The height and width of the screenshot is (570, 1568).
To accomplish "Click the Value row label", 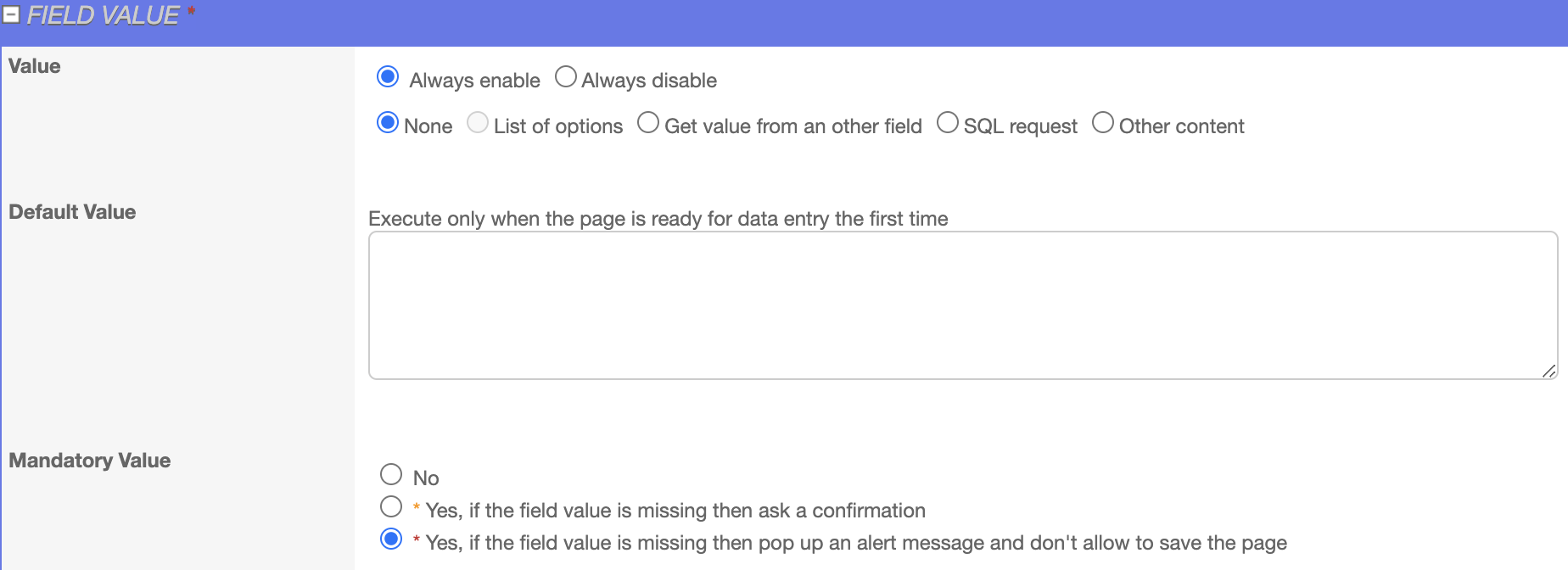I will 35,66.
